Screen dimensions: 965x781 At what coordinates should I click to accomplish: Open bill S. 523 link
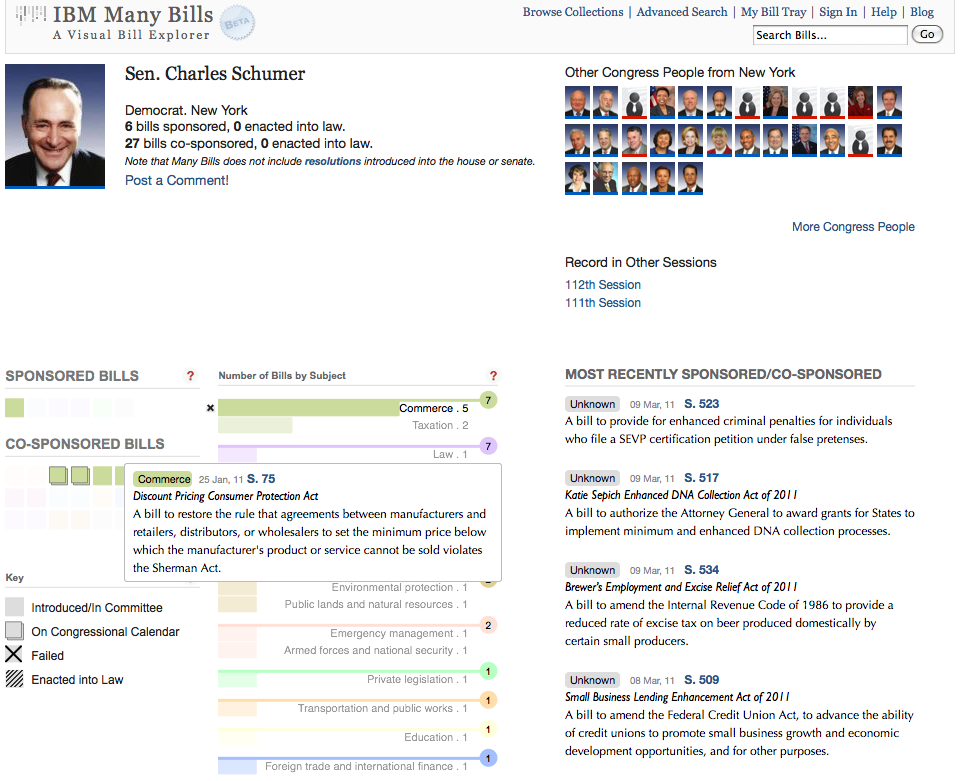point(702,404)
